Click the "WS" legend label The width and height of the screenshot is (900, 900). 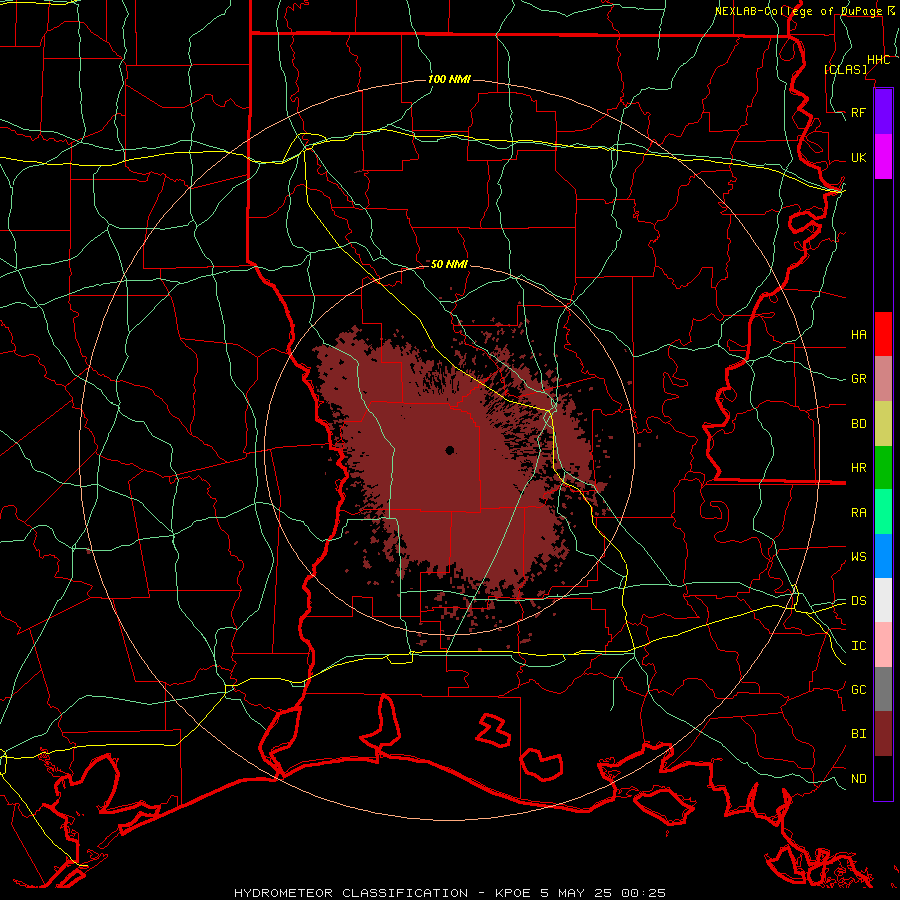(x=859, y=556)
